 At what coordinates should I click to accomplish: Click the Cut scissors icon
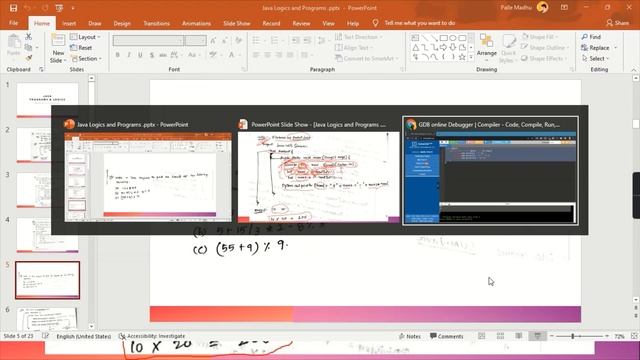pos(29,37)
